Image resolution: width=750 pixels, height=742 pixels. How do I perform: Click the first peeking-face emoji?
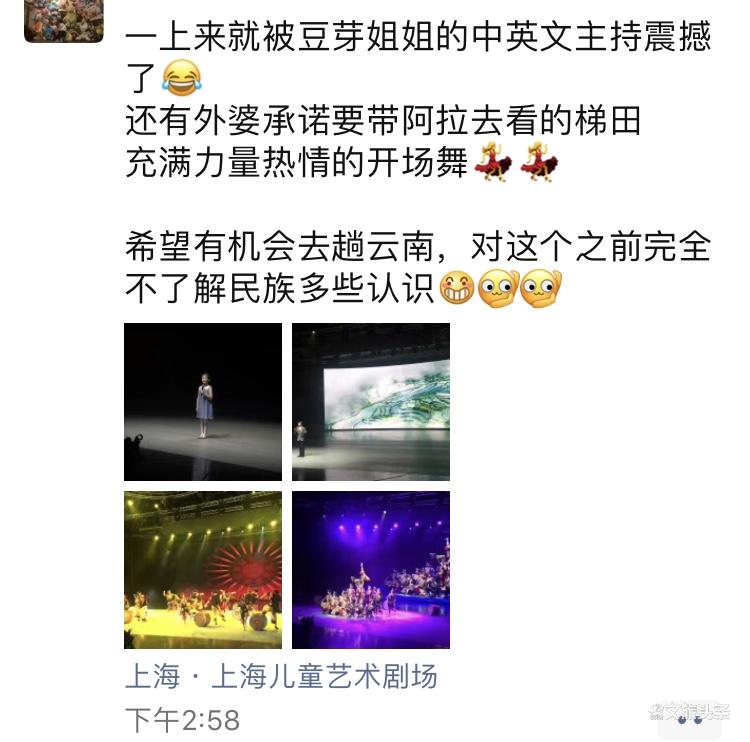499,288
